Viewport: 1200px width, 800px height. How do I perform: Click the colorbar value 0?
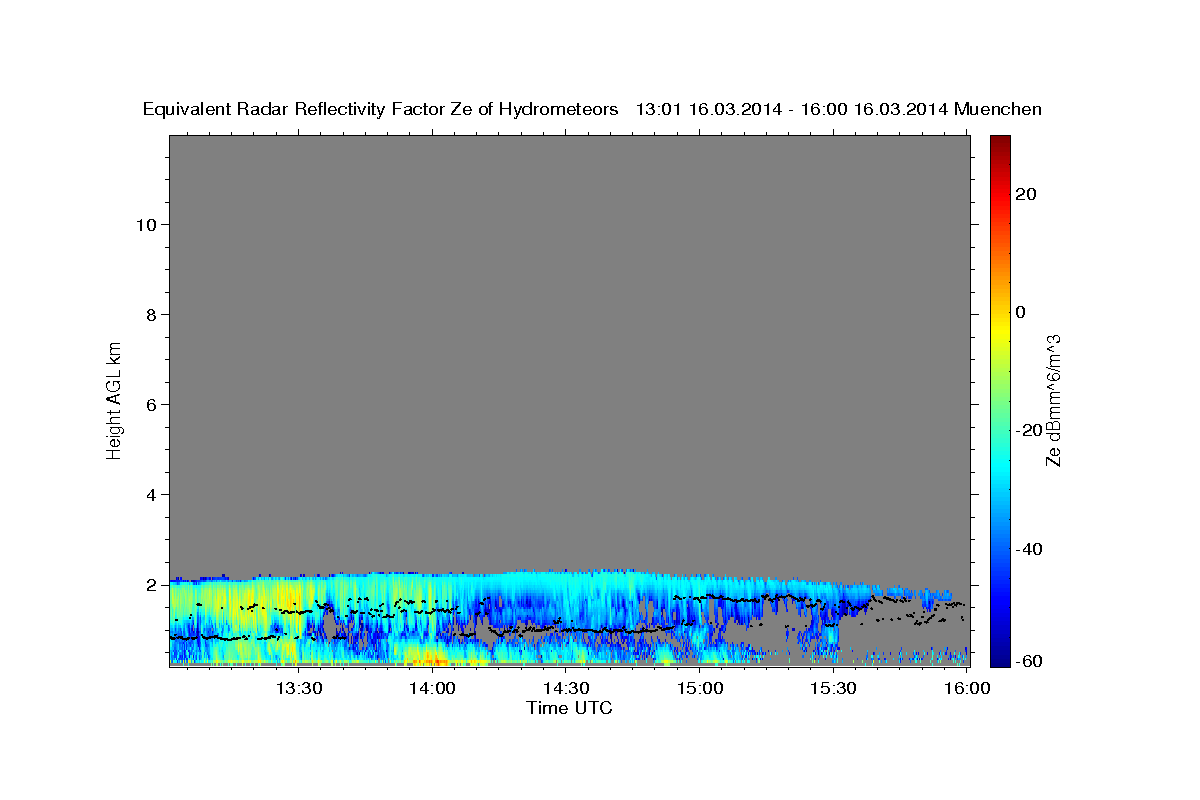pos(1021,312)
